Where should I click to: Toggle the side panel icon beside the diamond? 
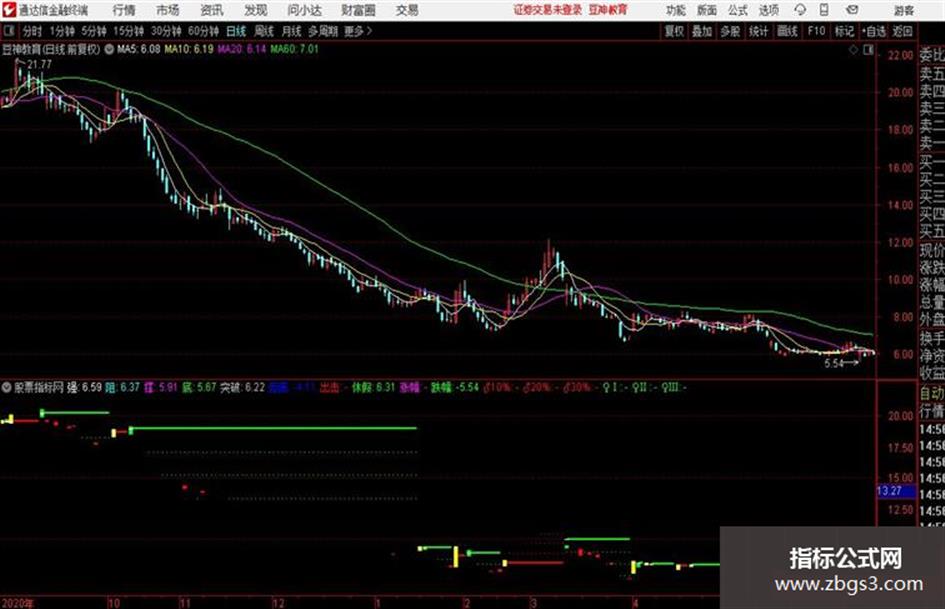coord(868,50)
